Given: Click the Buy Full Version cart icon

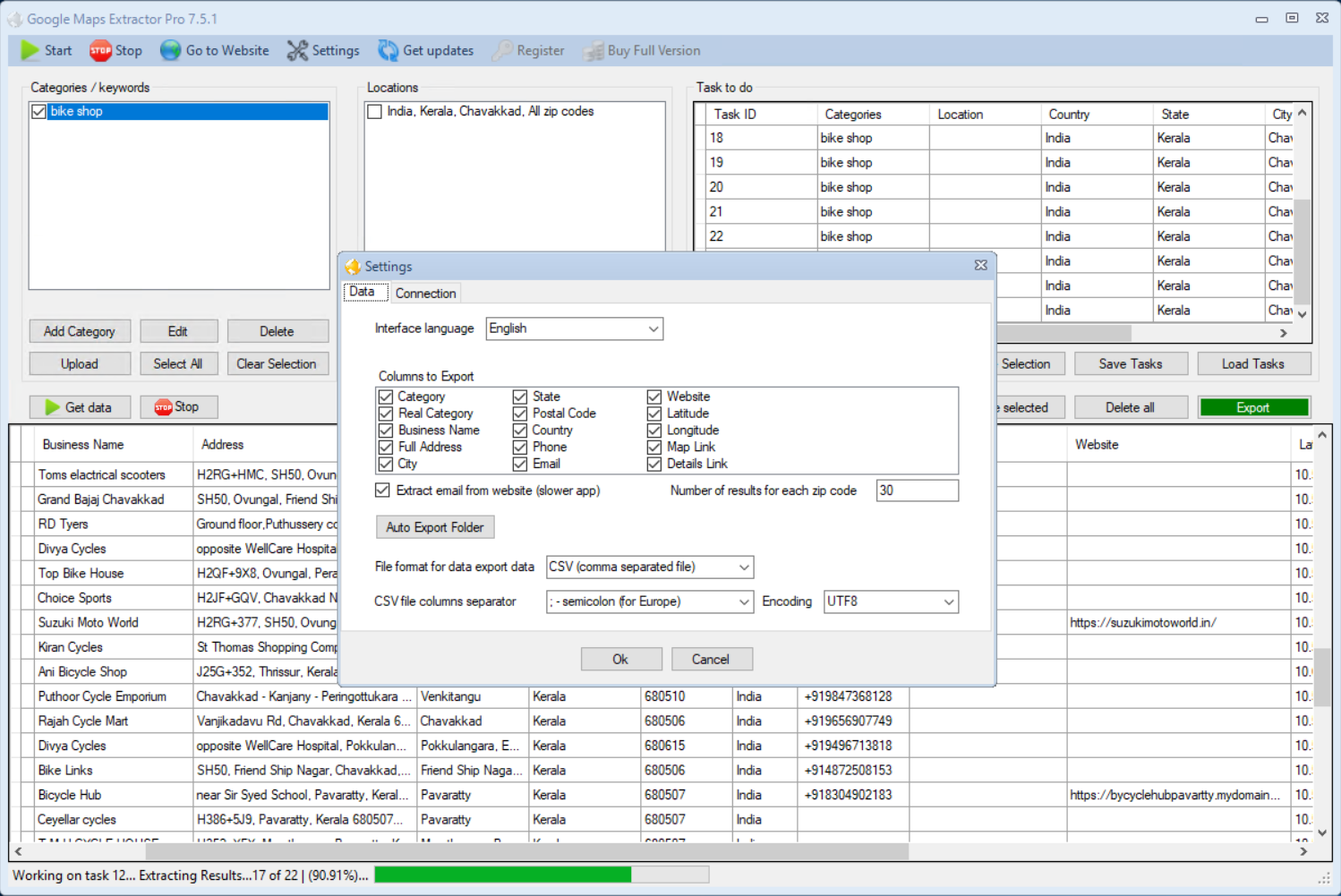Looking at the screenshot, I should click(593, 51).
